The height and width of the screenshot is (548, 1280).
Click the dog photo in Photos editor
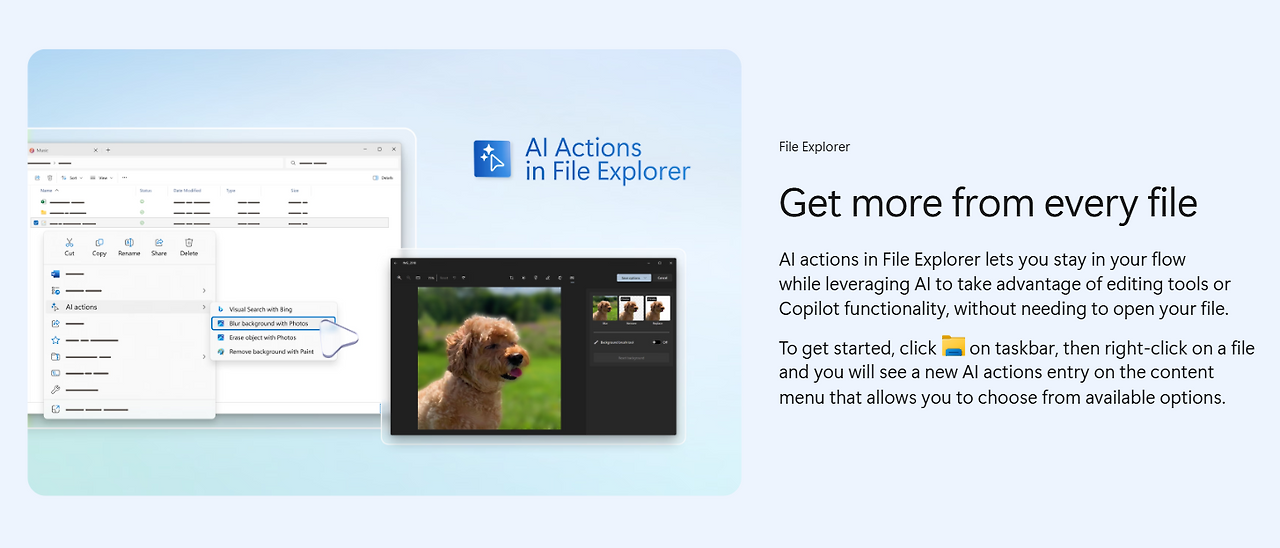tap(489, 358)
